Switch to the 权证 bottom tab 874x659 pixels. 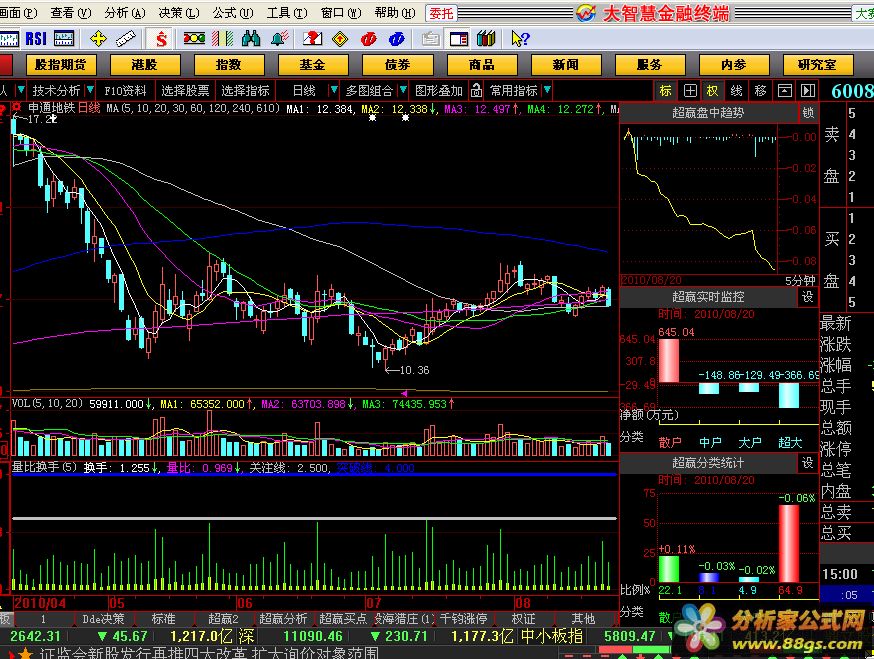(x=523, y=619)
